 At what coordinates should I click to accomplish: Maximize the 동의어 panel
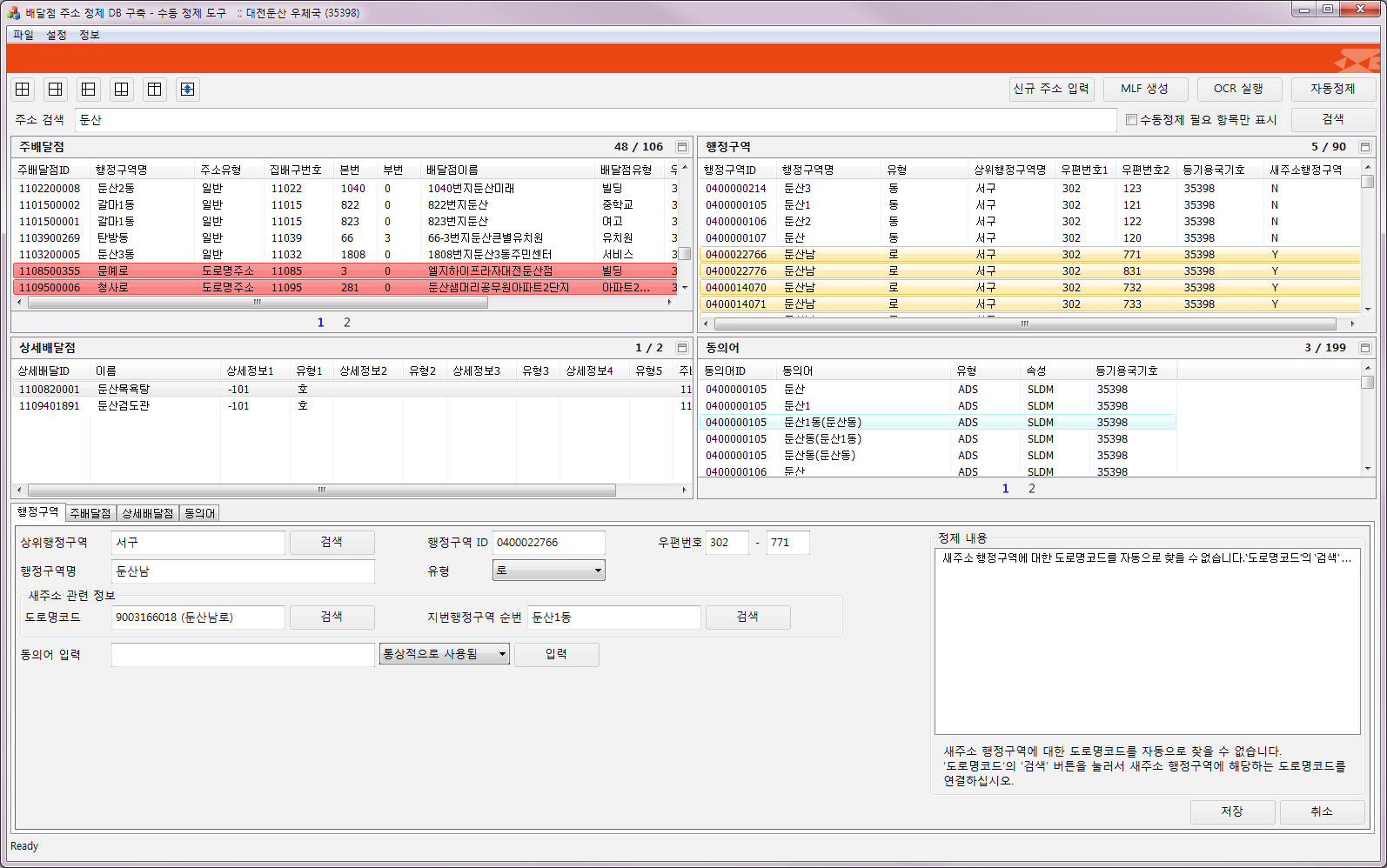point(1365,348)
